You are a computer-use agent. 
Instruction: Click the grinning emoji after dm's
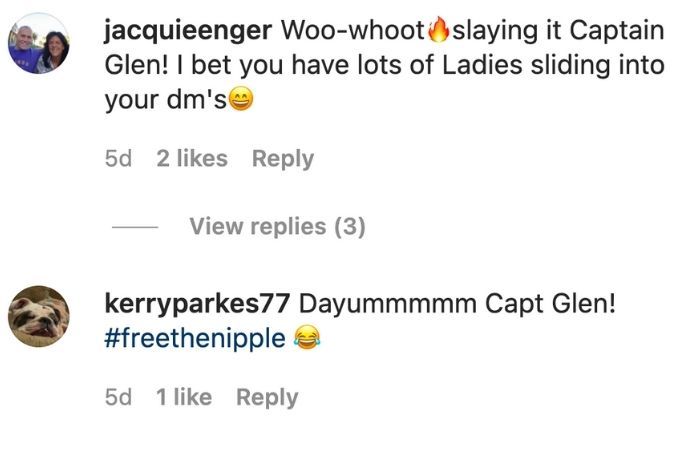(241, 99)
